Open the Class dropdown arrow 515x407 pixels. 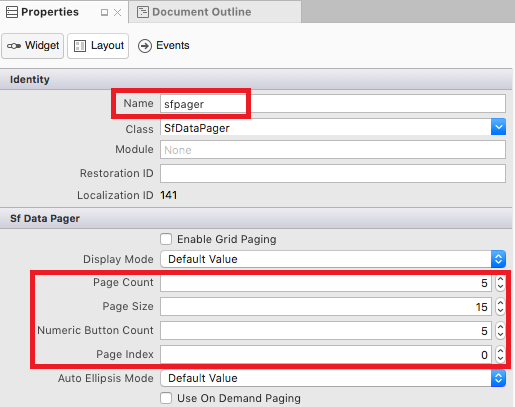(x=498, y=127)
